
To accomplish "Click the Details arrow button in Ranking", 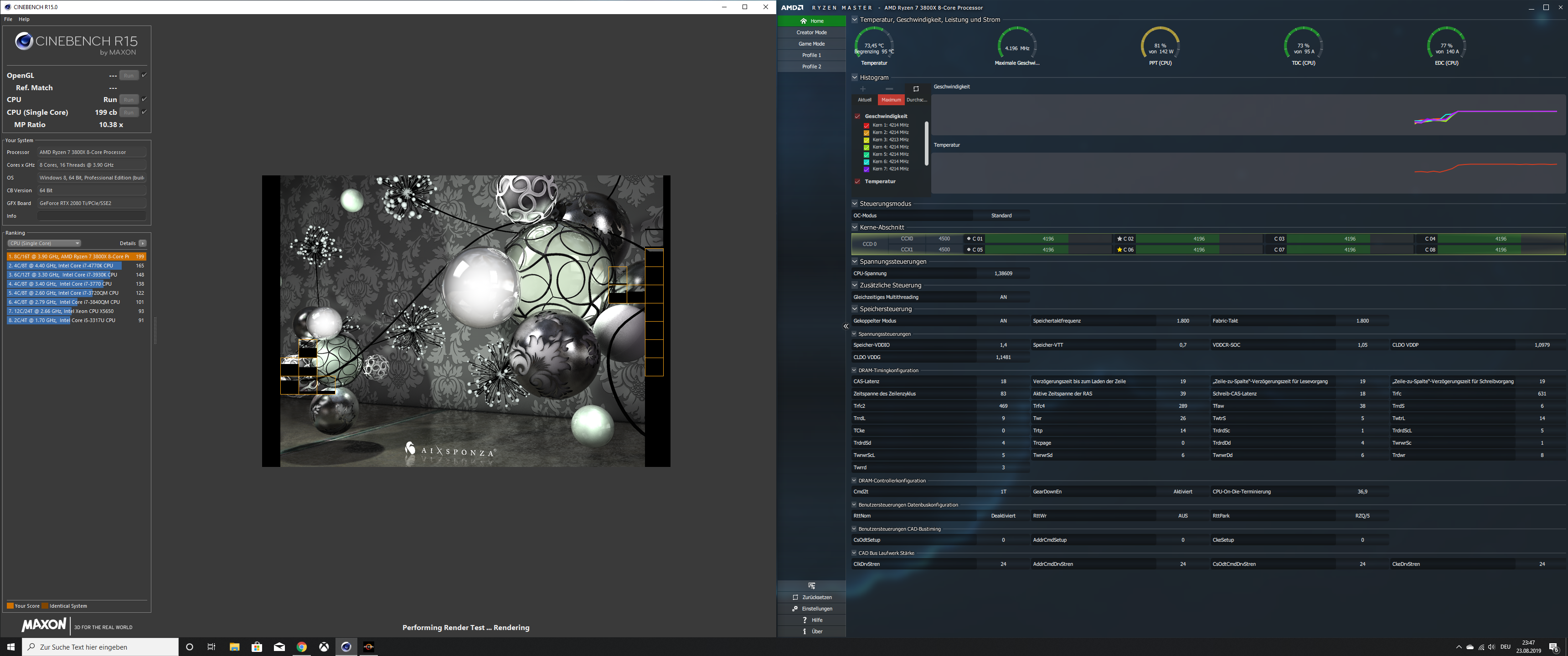I will [x=142, y=243].
